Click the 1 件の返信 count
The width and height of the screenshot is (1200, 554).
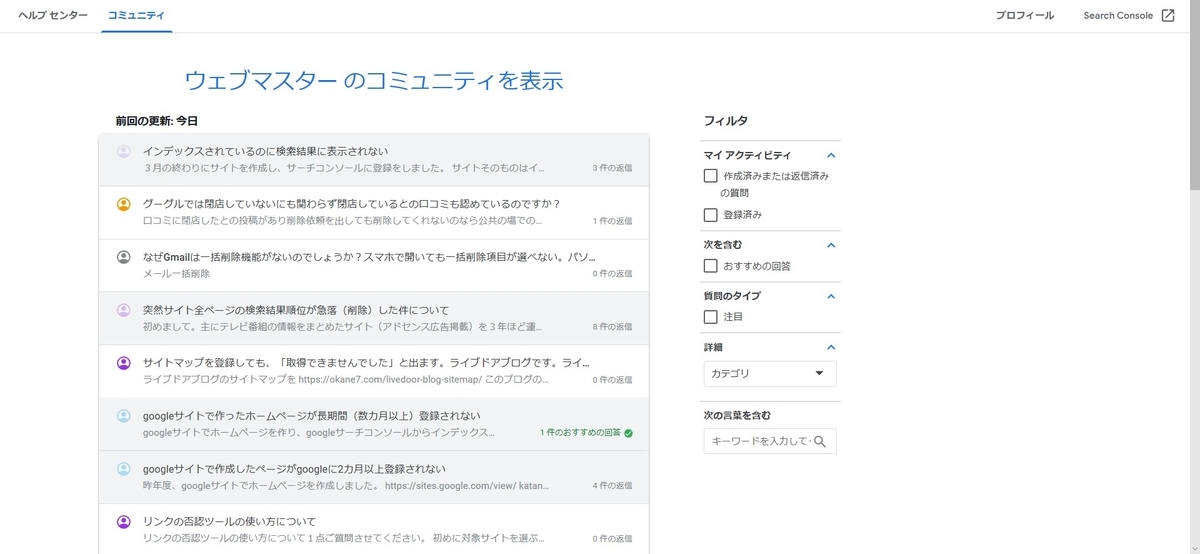[612, 221]
